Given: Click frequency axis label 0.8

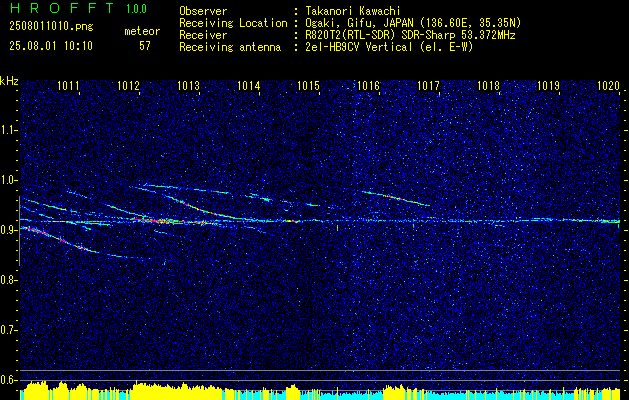Looking at the screenshot, I should tap(7, 280).
